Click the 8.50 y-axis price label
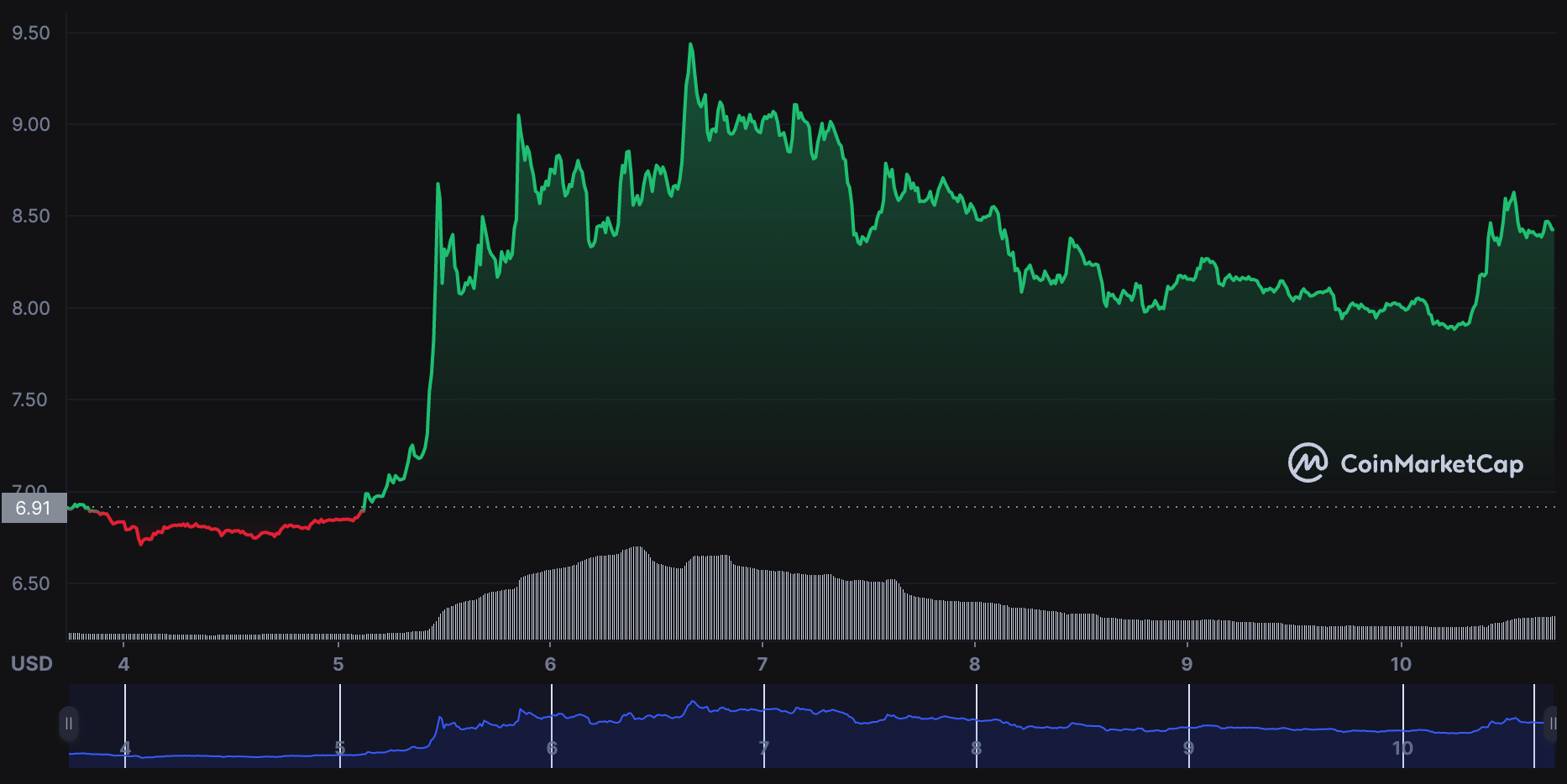This screenshot has height=784, width=1567. click(31, 216)
